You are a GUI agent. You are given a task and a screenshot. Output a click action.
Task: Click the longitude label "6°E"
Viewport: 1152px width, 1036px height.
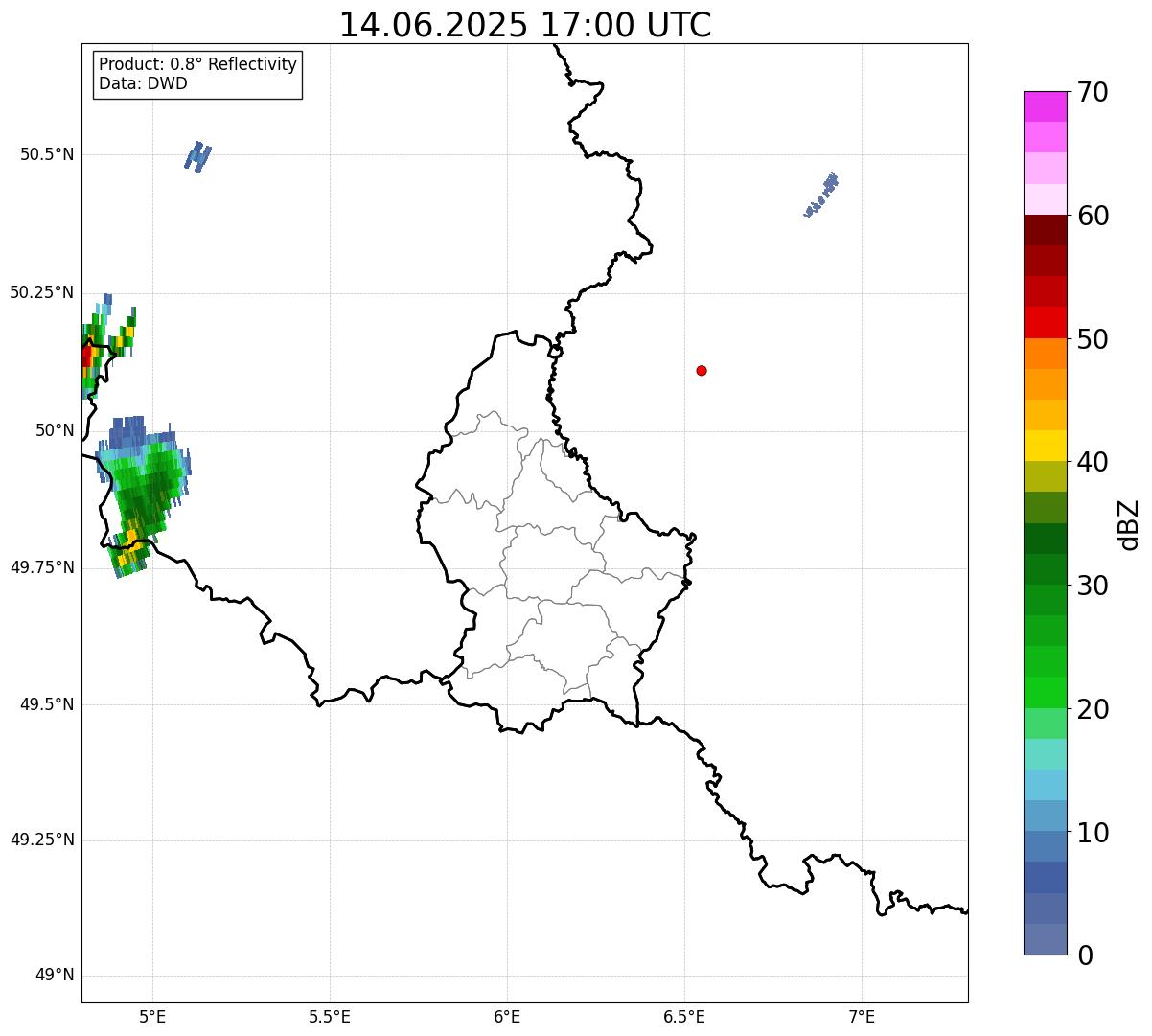point(507,1016)
